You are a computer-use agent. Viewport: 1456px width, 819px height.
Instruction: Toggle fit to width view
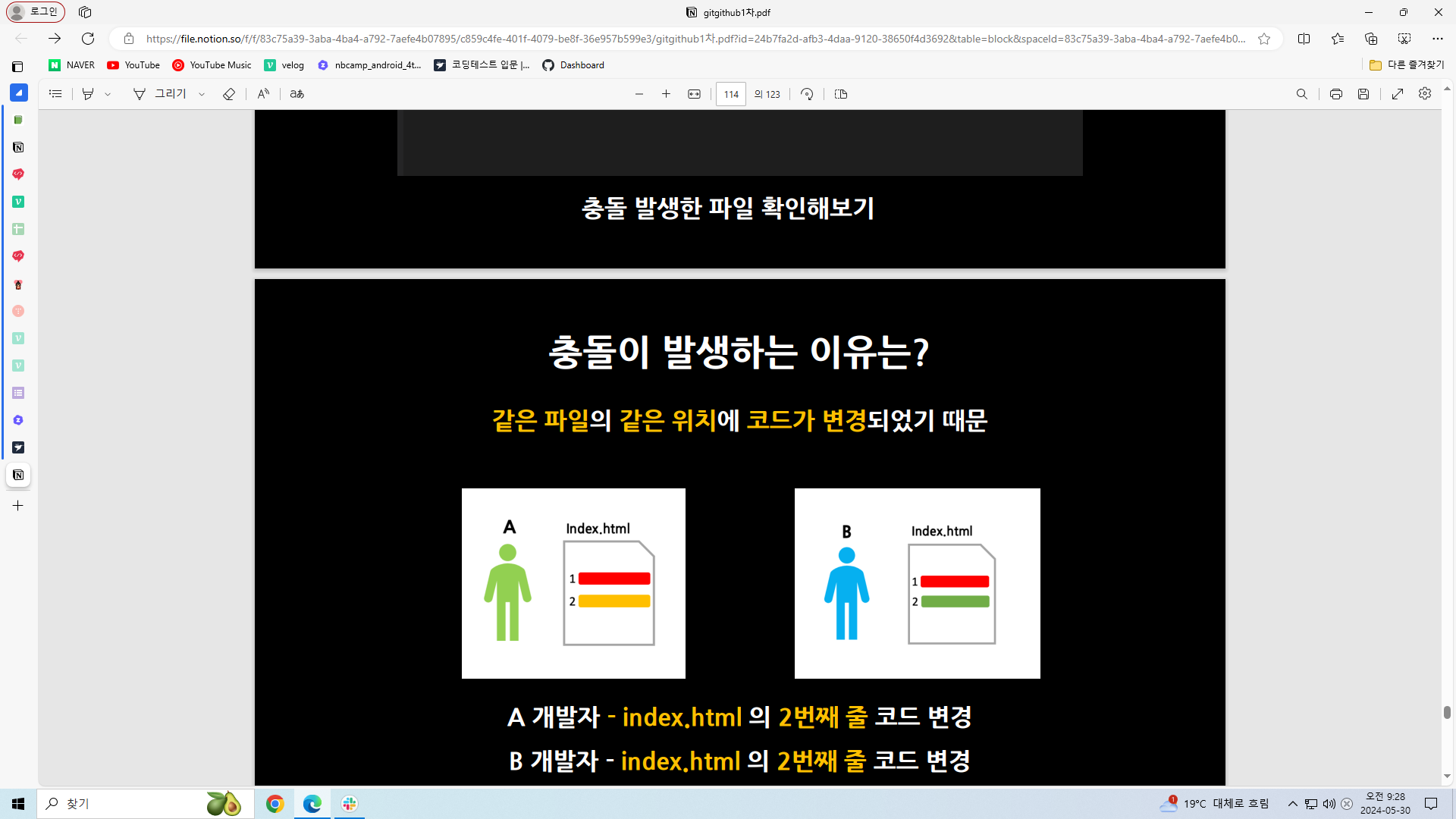coord(694,94)
